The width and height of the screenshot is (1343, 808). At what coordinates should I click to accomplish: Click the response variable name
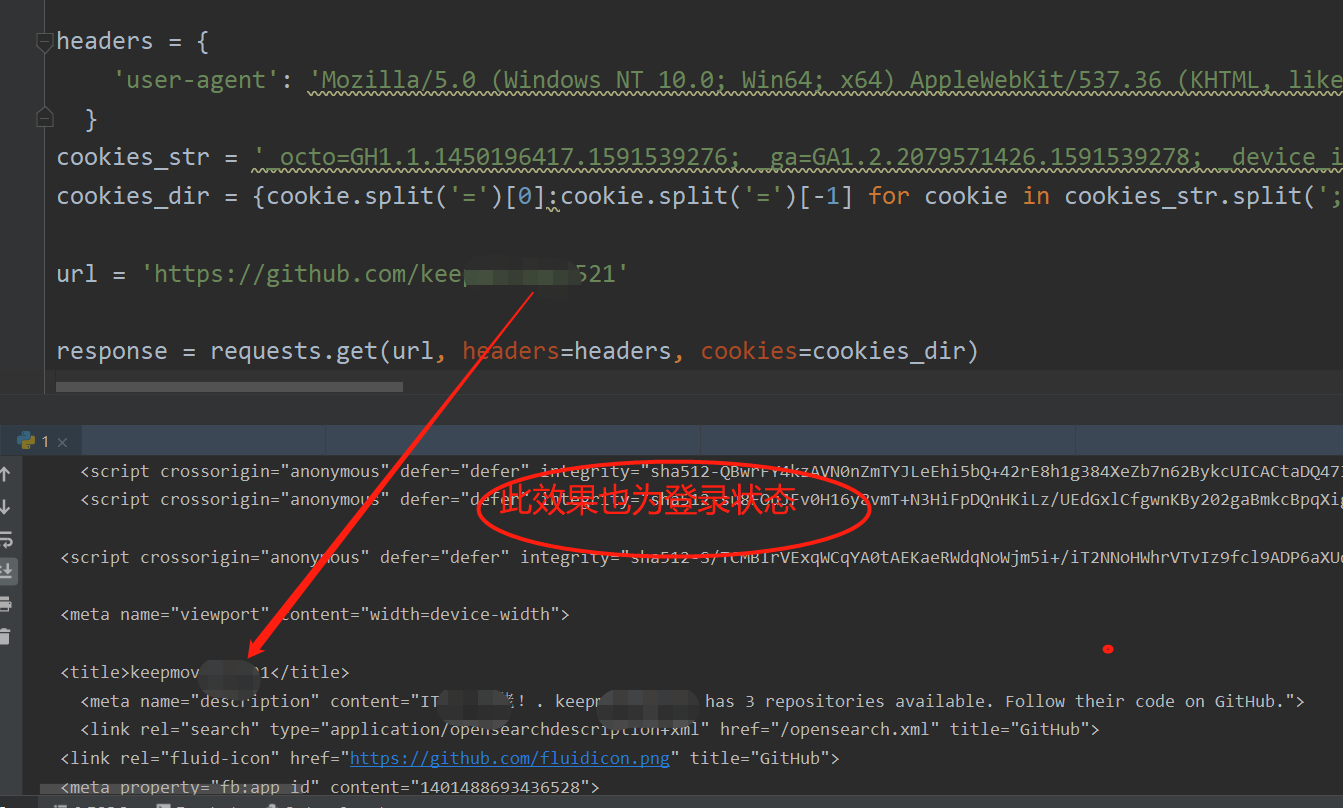coord(112,351)
